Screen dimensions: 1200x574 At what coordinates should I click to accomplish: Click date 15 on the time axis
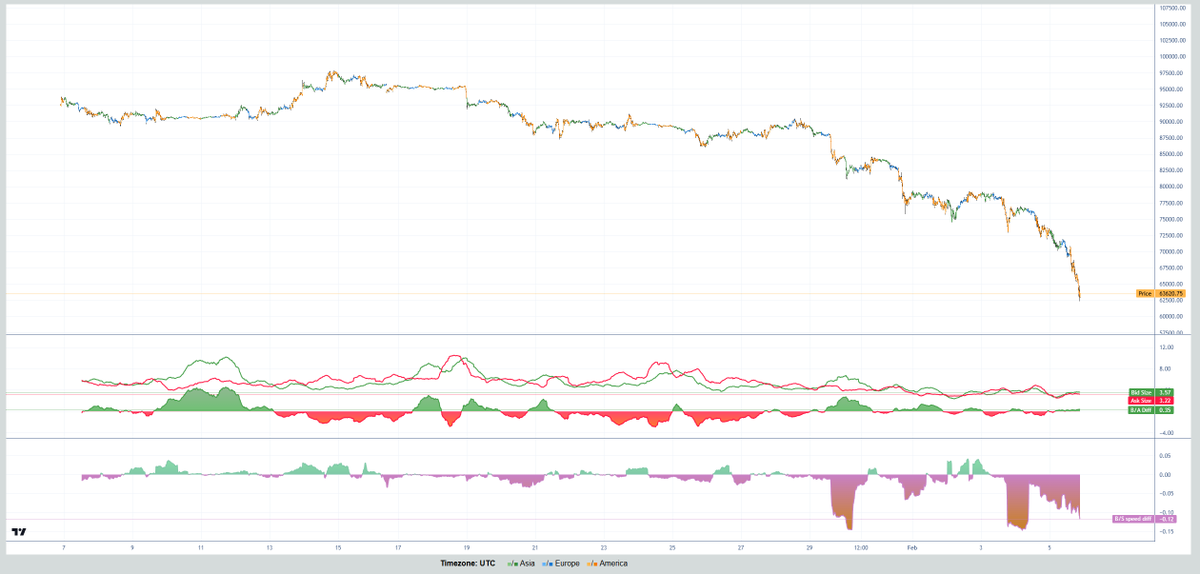338,548
